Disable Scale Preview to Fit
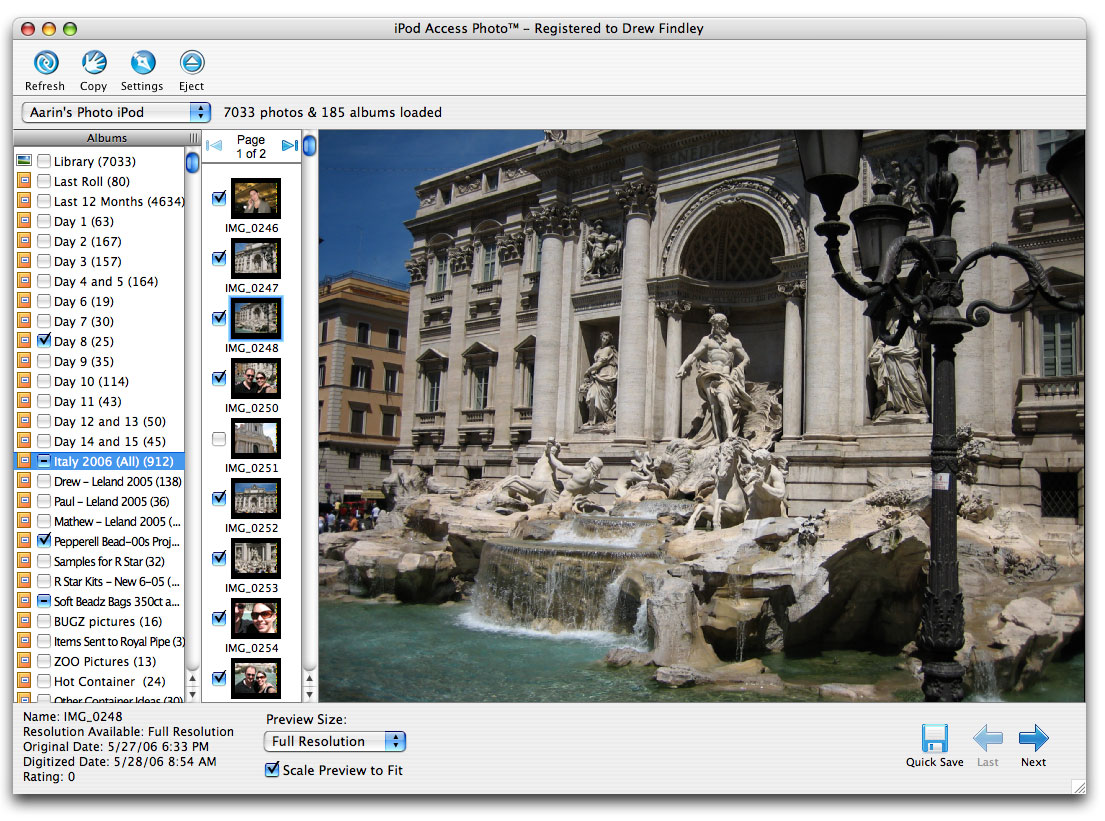 (x=272, y=770)
